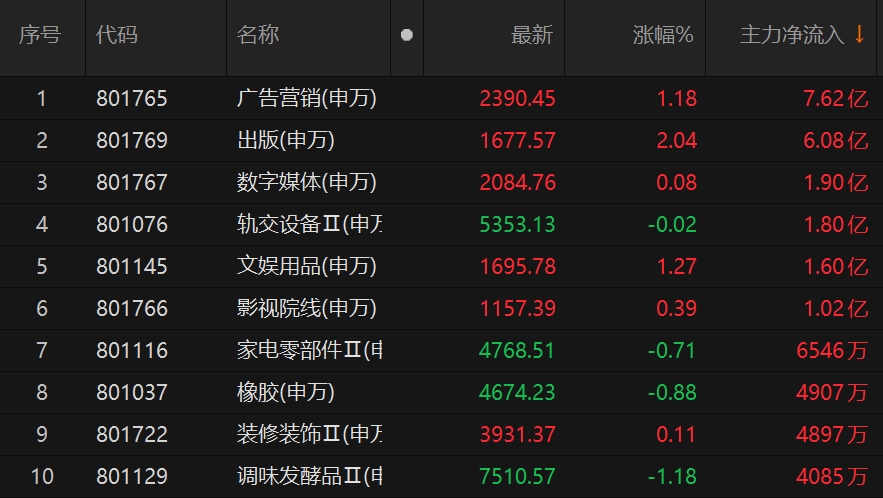Select code 801076 cell
Image resolution: width=883 pixels, height=498 pixels.
pyautogui.click(x=132, y=225)
